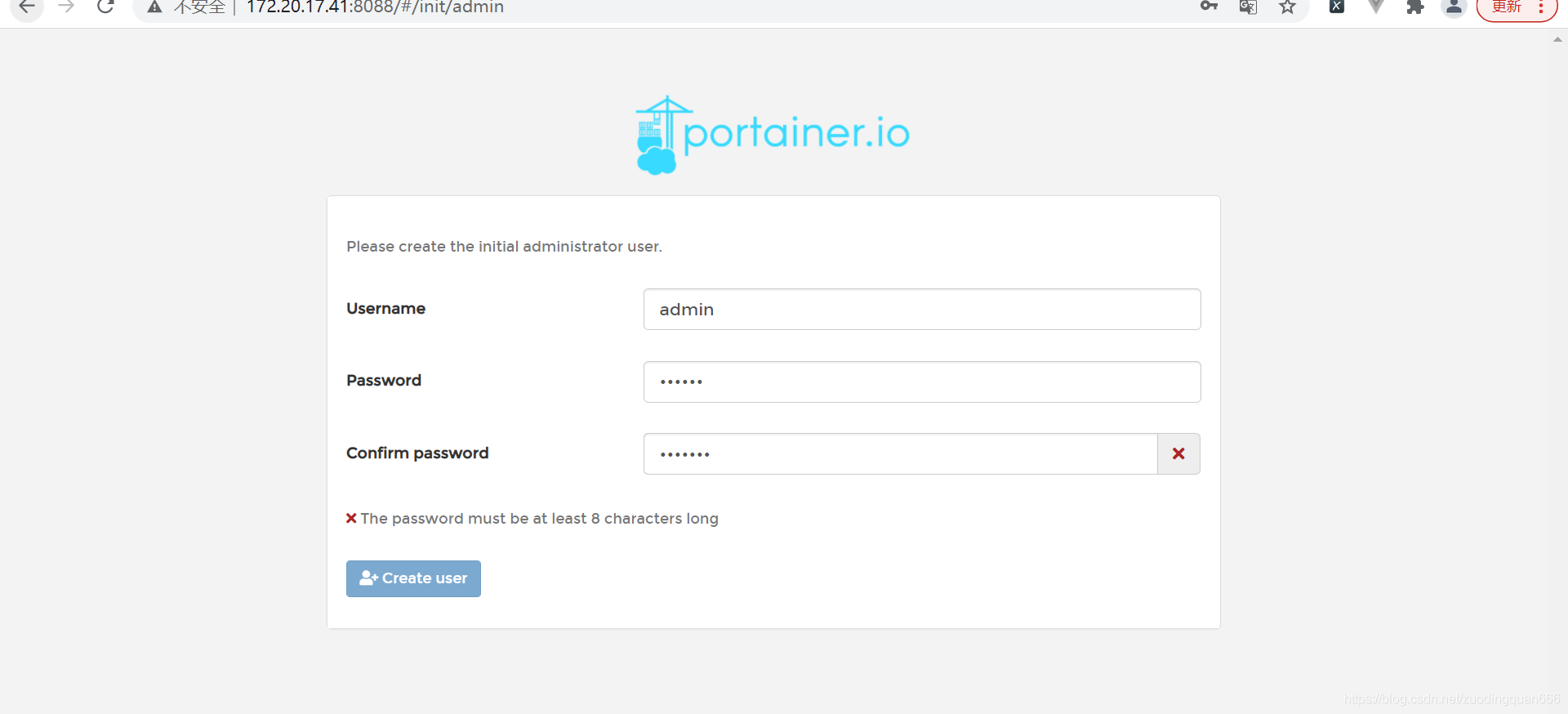This screenshot has width=1568, height=714.
Task: Click the red X beside Confirm password
Action: click(x=1178, y=453)
